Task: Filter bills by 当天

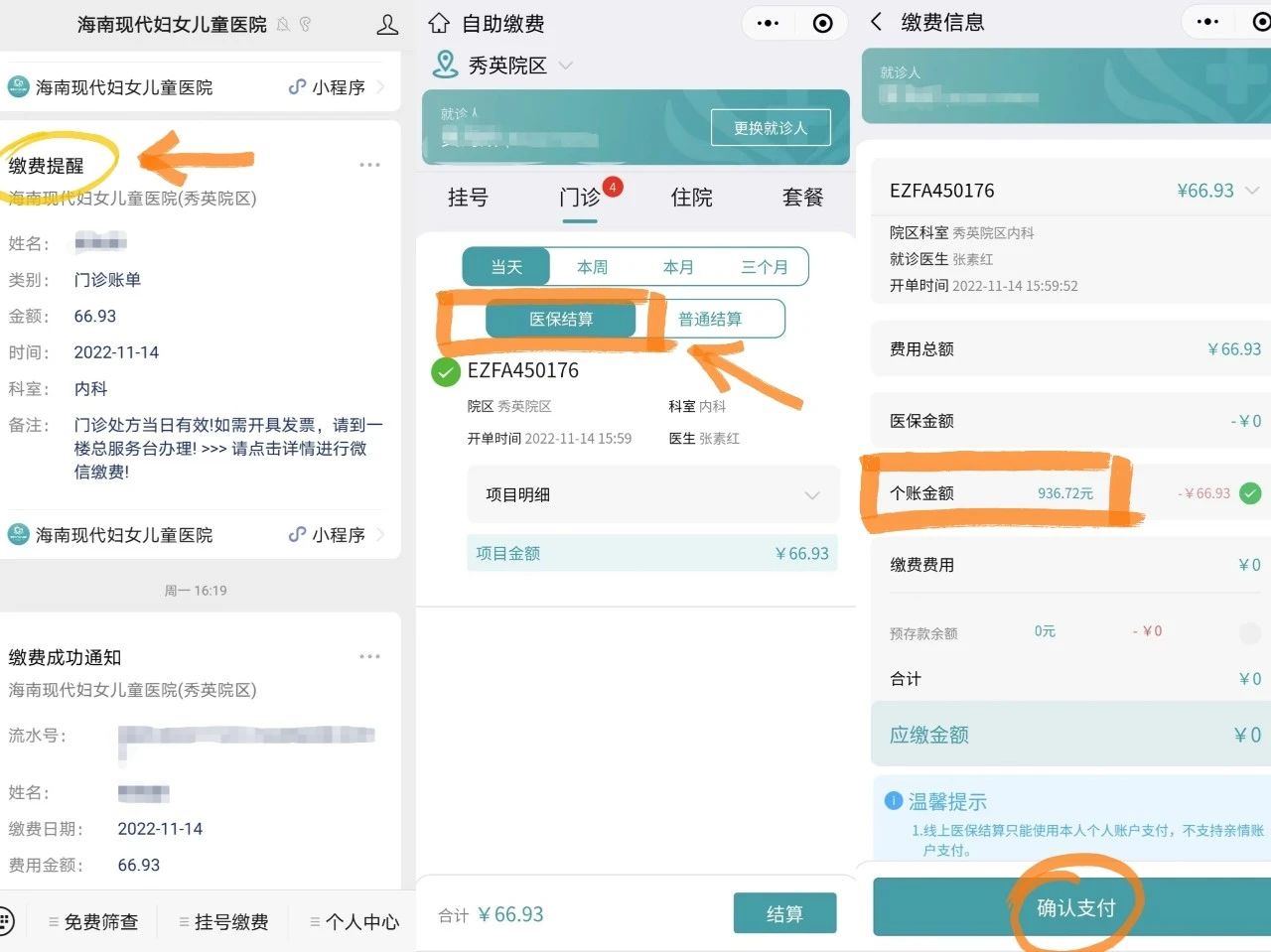Action: (506, 267)
